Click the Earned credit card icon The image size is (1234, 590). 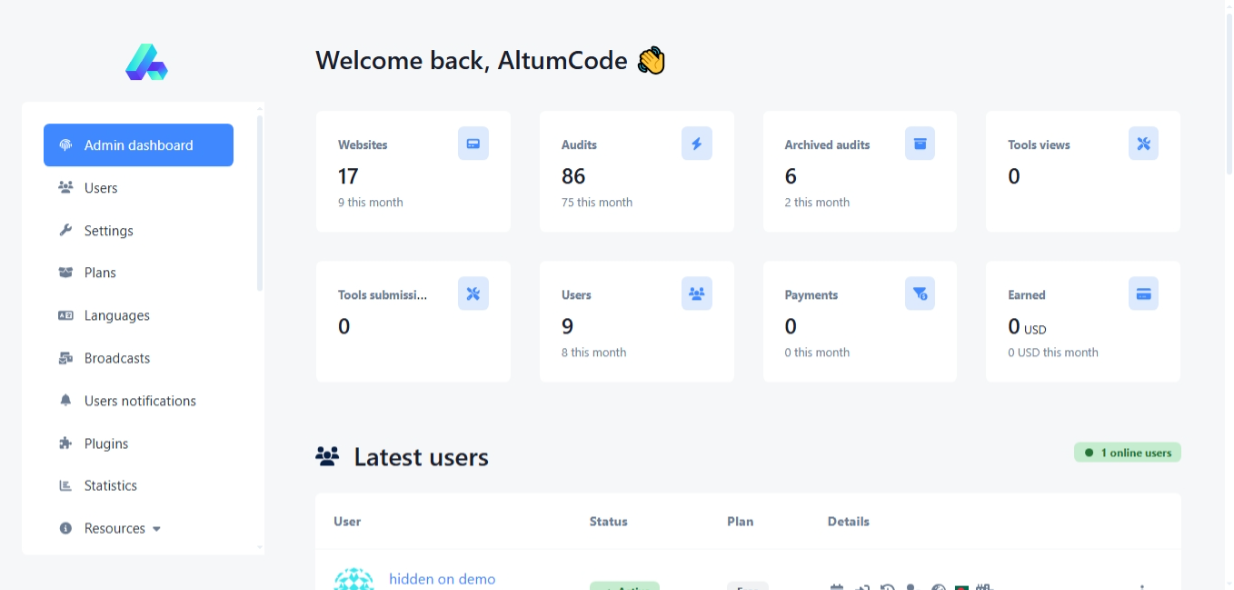coord(1143,294)
